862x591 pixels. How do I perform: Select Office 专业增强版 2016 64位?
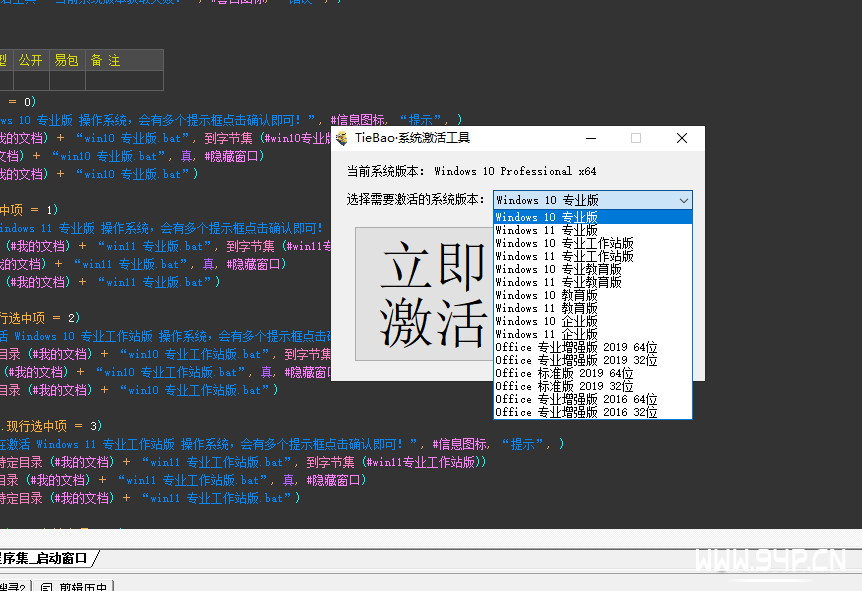pyautogui.click(x=593, y=399)
